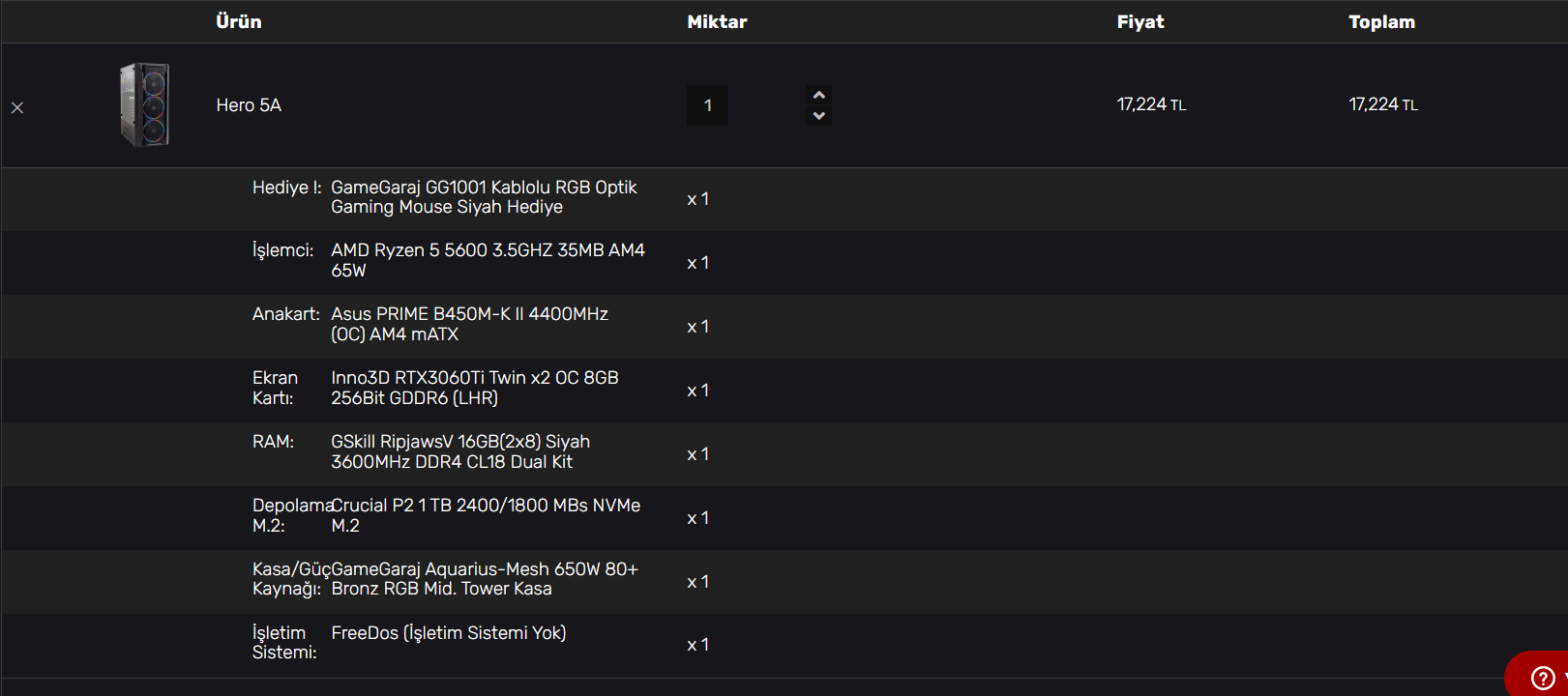Image resolution: width=1568 pixels, height=696 pixels.
Task: Open the Hero 5A product name link
Action: click(x=249, y=105)
